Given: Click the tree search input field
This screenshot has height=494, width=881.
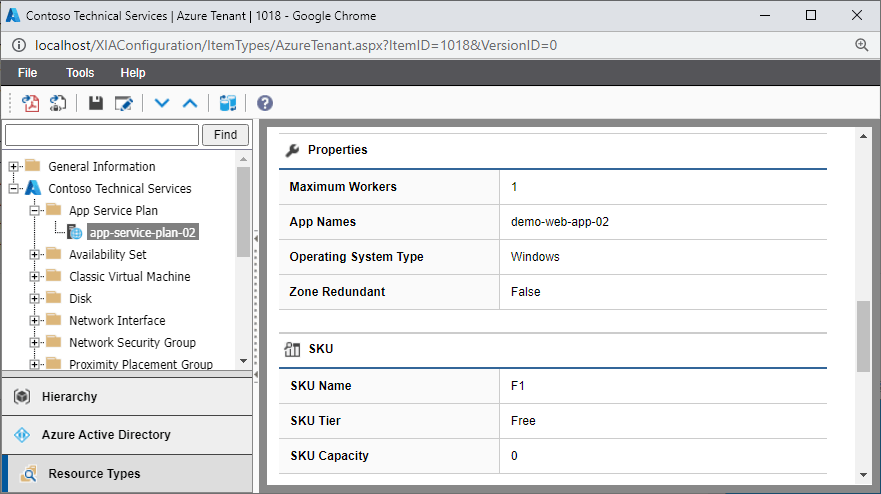Looking at the screenshot, I should point(102,135).
